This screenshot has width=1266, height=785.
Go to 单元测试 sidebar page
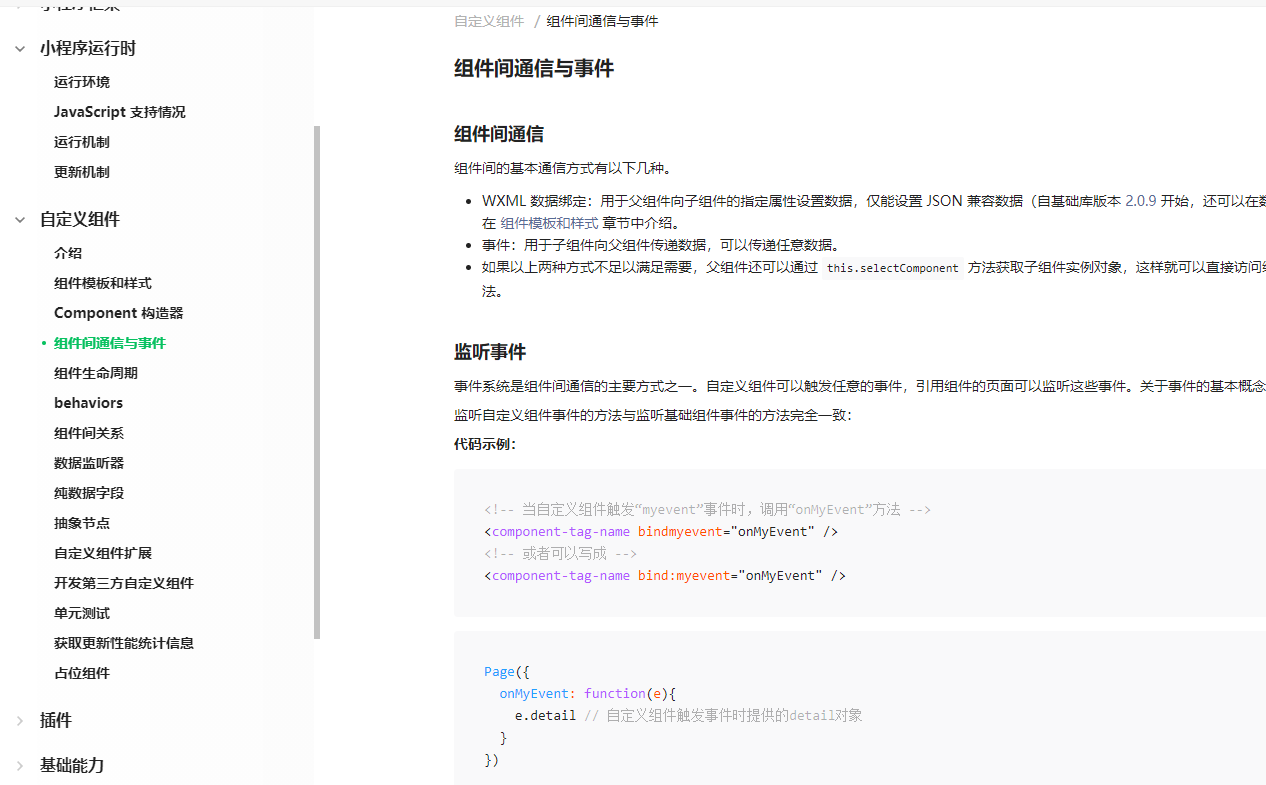[x=82, y=613]
